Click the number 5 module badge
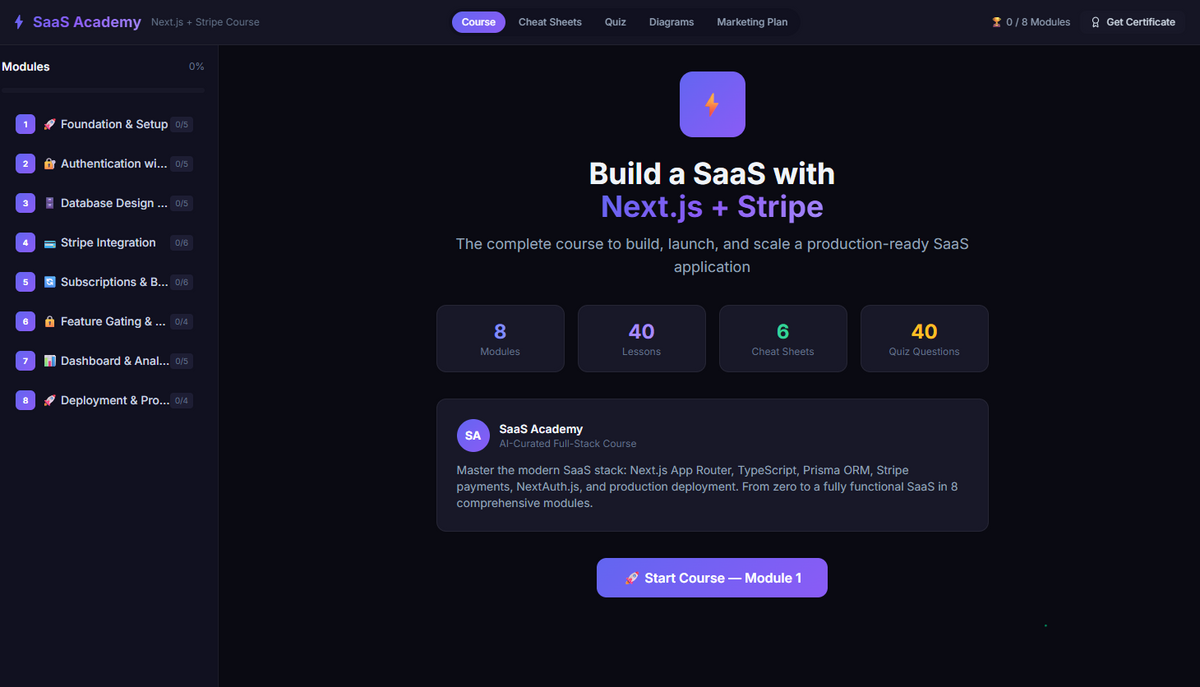Viewport: 1200px width, 687px height. 25,282
